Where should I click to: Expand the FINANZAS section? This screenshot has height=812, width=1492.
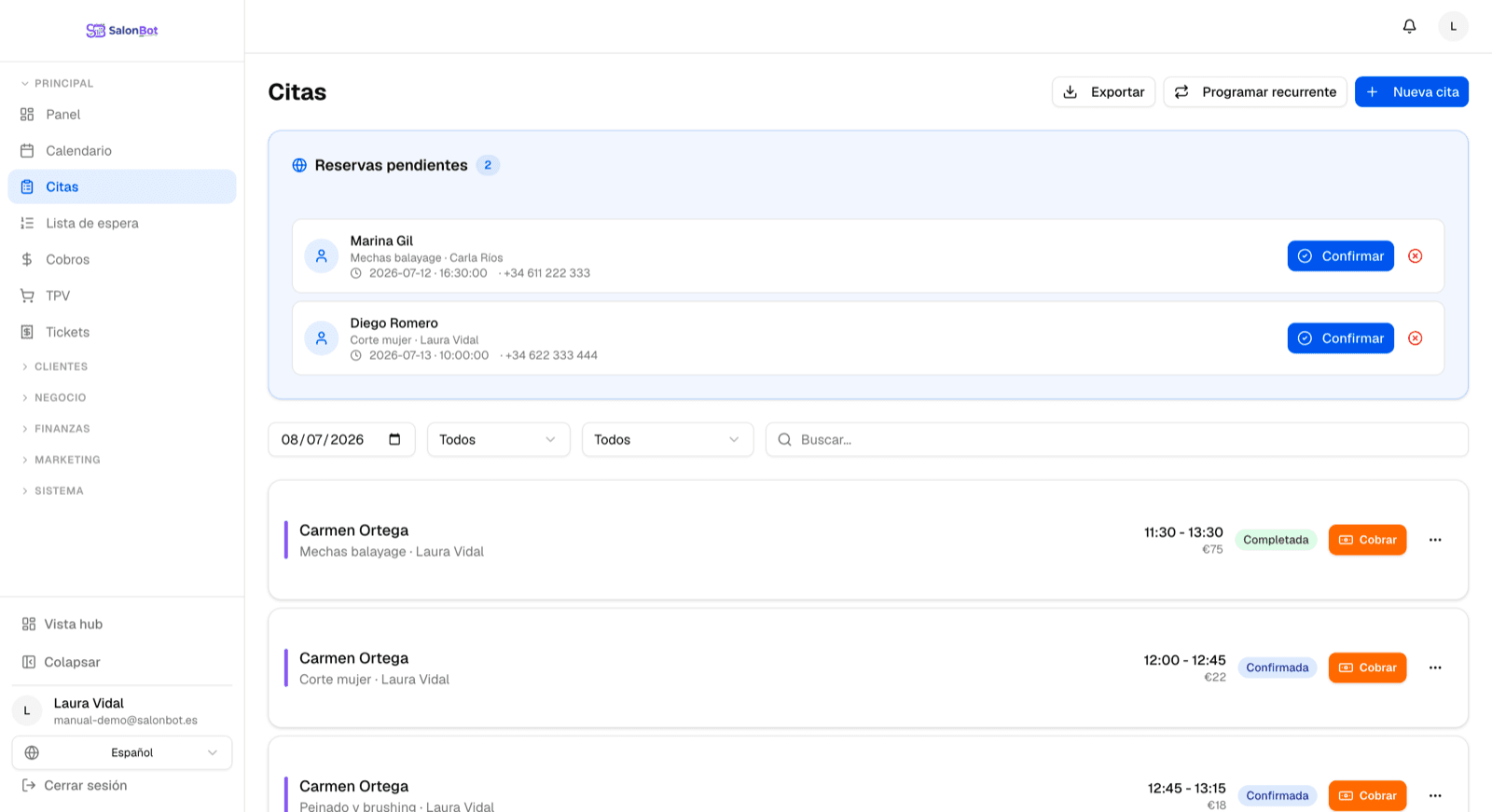56,429
